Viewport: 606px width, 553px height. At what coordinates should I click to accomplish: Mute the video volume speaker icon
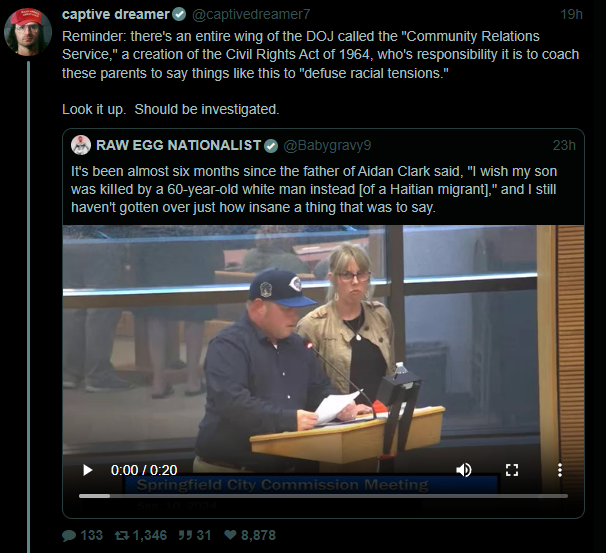point(464,470)
